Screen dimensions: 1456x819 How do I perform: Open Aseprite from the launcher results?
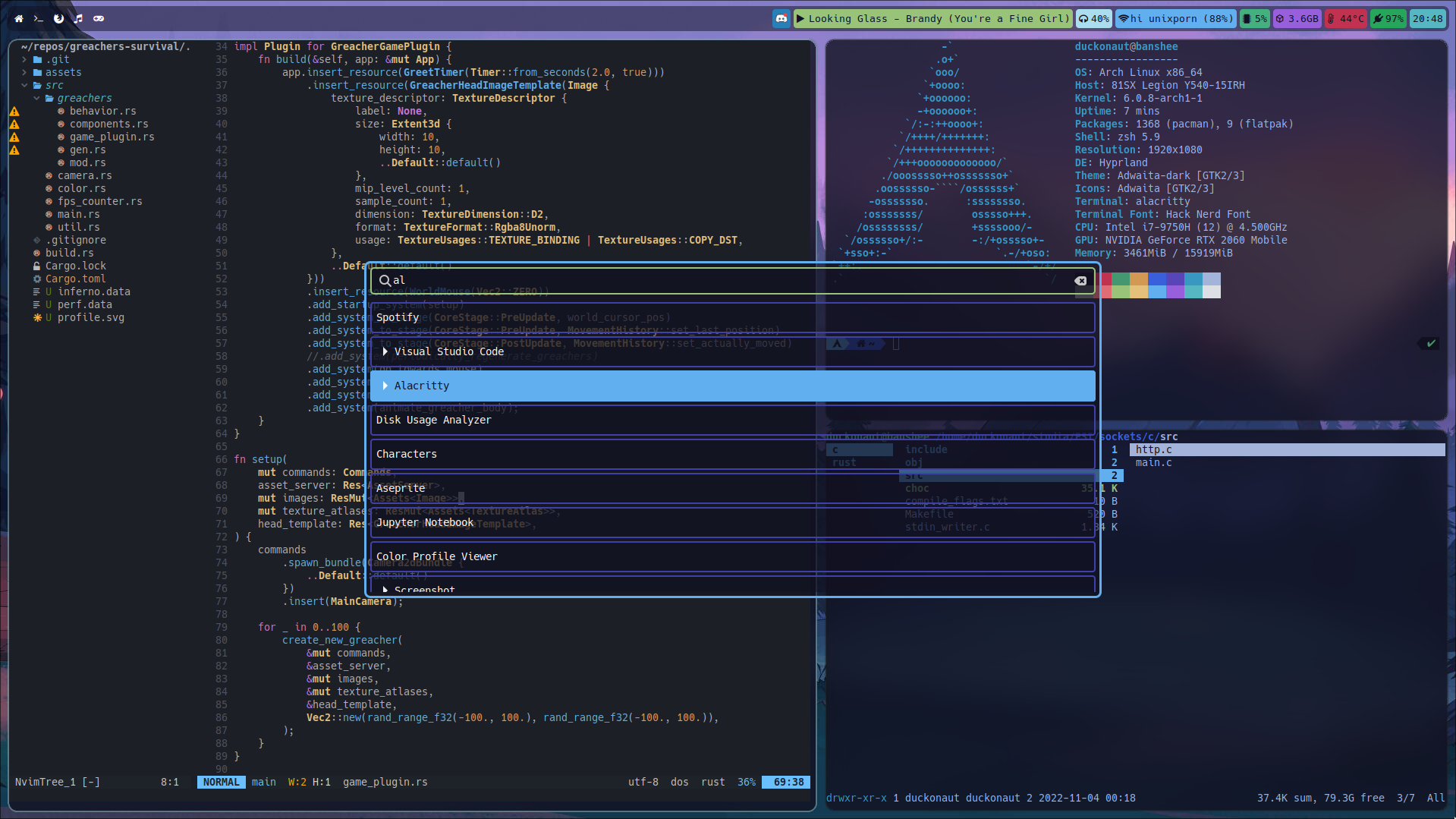(x=733, y=488)
